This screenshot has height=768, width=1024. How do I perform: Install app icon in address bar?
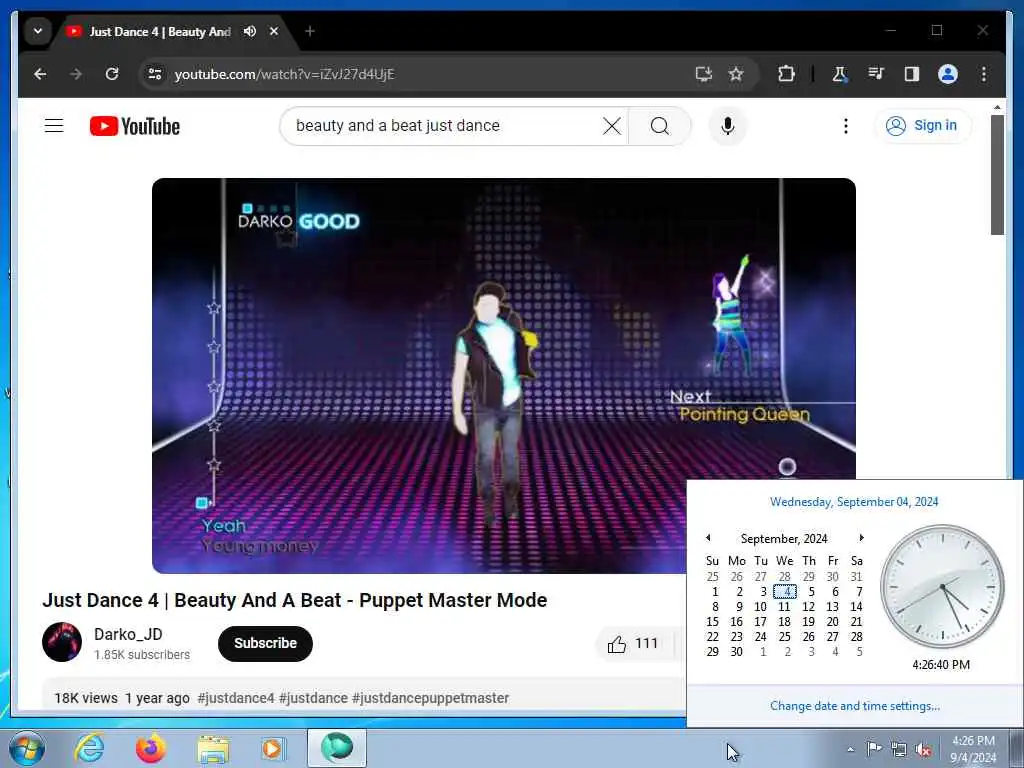(703, 74)
